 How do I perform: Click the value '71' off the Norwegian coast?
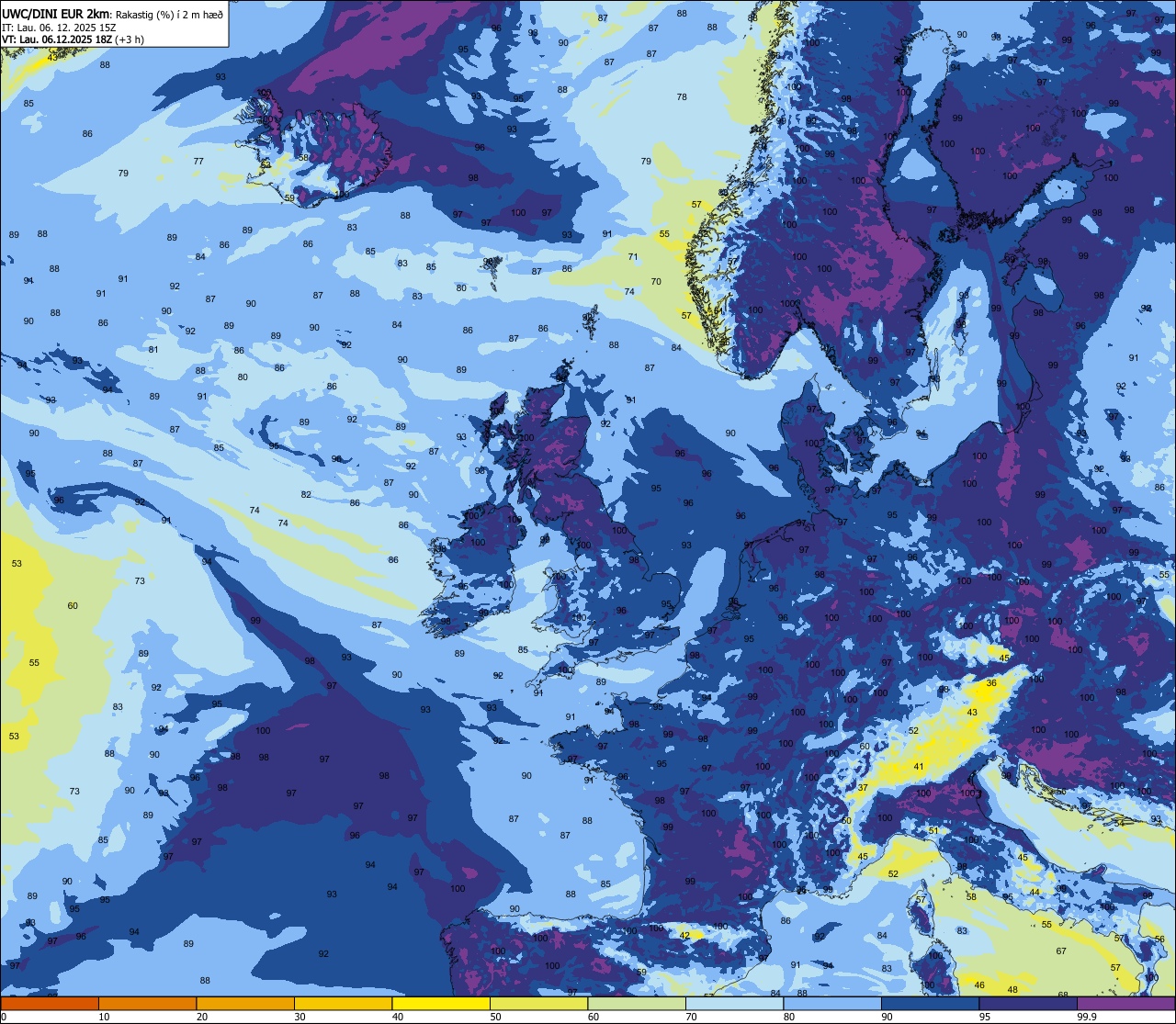632,257
